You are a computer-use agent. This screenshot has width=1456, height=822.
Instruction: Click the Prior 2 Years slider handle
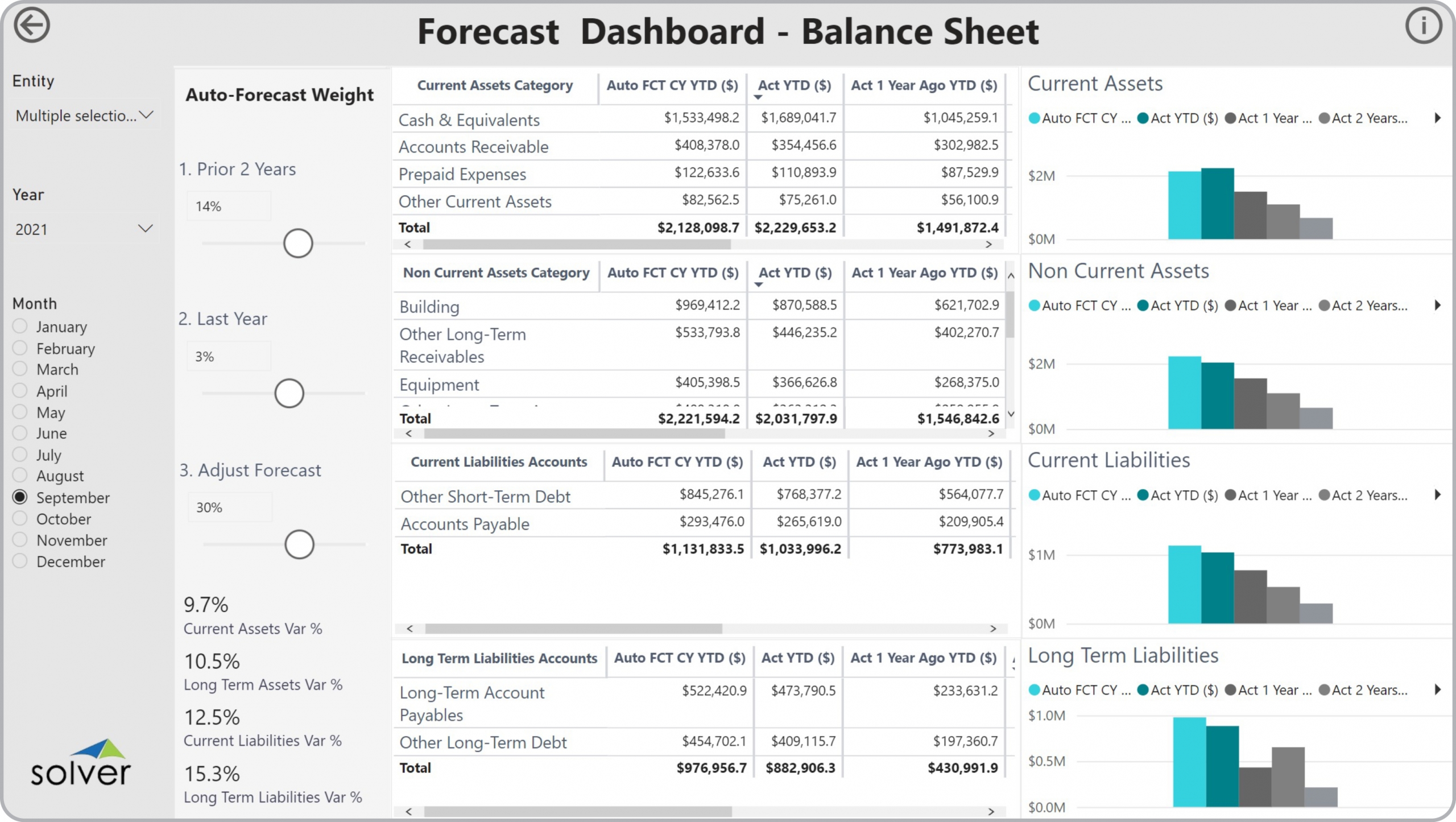(x=298, y=243)
